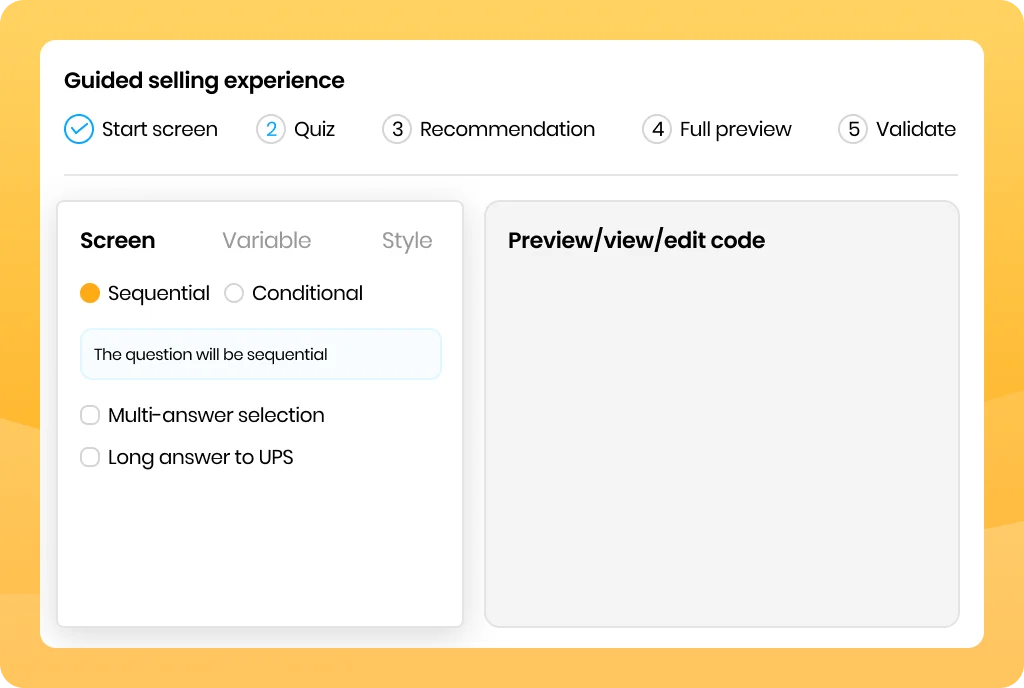Click the step 5 circle icon
Screen dimensions: 1024x688
[853, 129]
